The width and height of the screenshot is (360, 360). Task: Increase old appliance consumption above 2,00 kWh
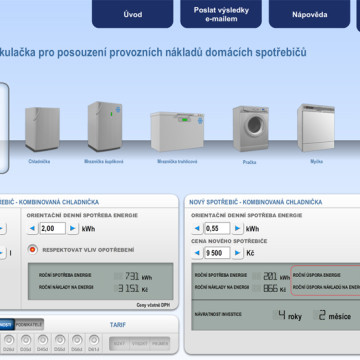pos(73,229)
